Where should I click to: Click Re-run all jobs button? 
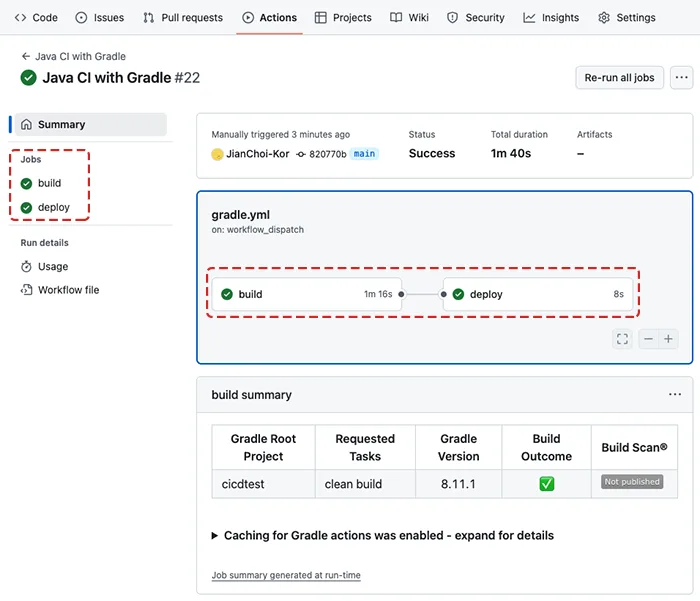[x=619, y=78]
